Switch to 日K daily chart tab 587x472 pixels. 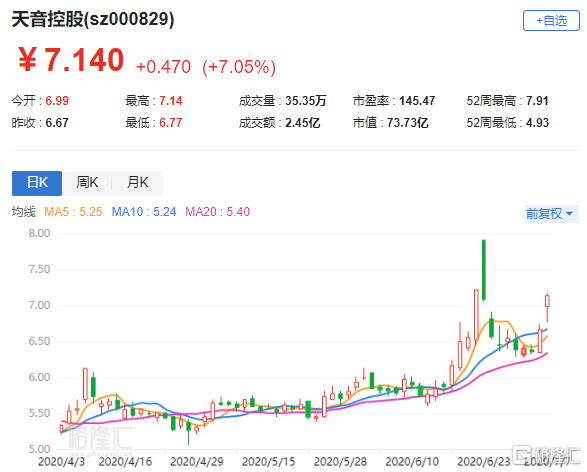(37, 183)
